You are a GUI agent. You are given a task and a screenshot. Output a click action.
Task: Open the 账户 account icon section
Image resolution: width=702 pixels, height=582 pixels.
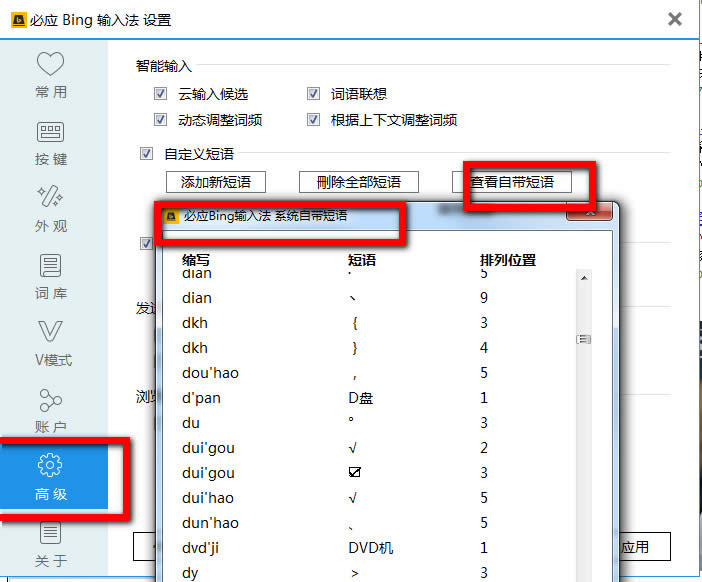pyautogui.click(x=51, y=411)
